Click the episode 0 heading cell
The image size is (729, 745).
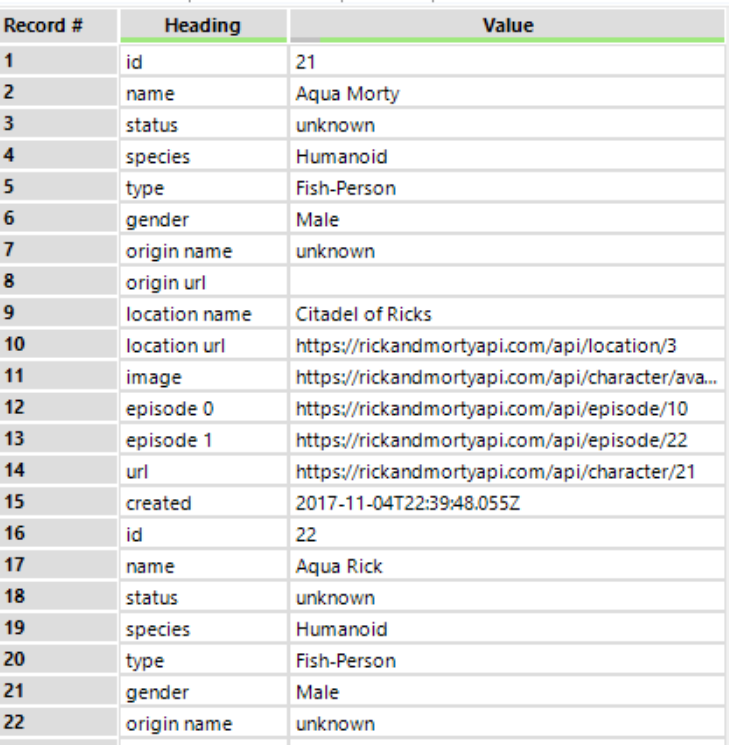tap(170, 409)
